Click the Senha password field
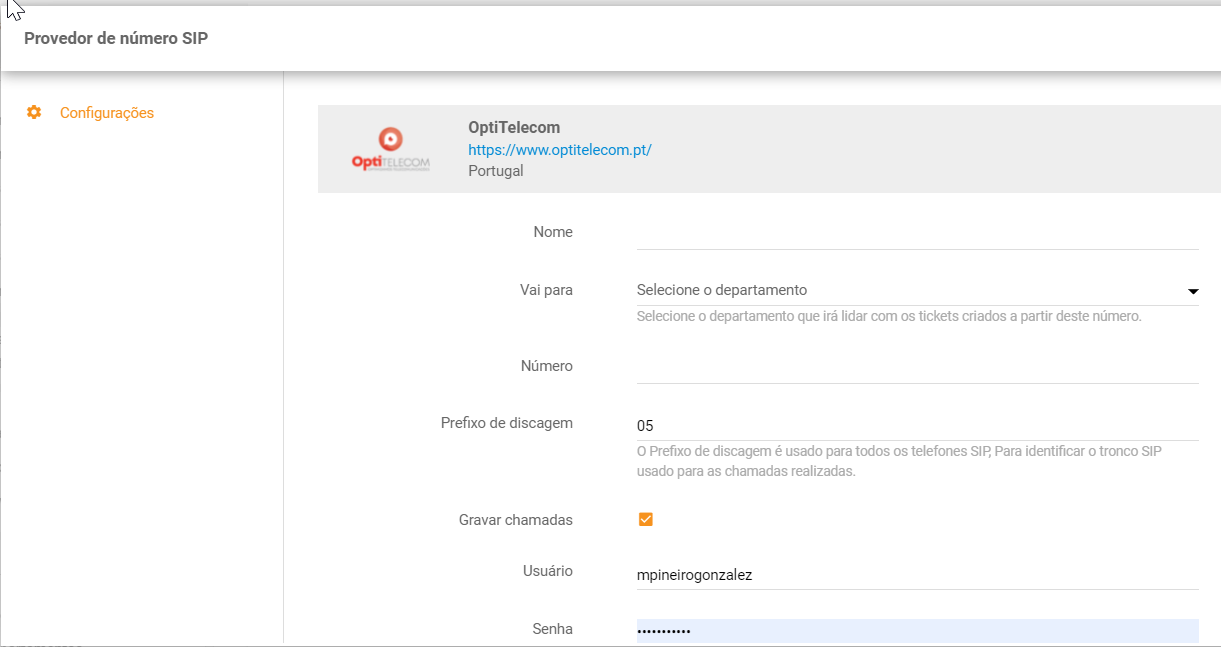 (x=917, y=631)
